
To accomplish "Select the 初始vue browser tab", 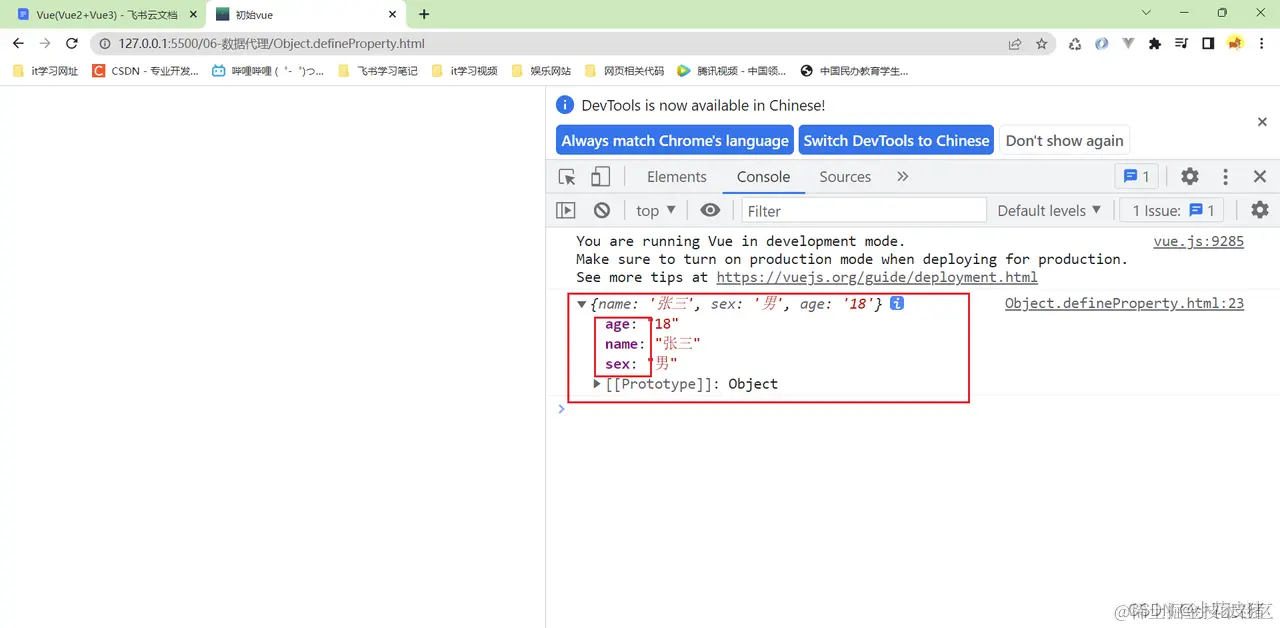I will point(306,15).
